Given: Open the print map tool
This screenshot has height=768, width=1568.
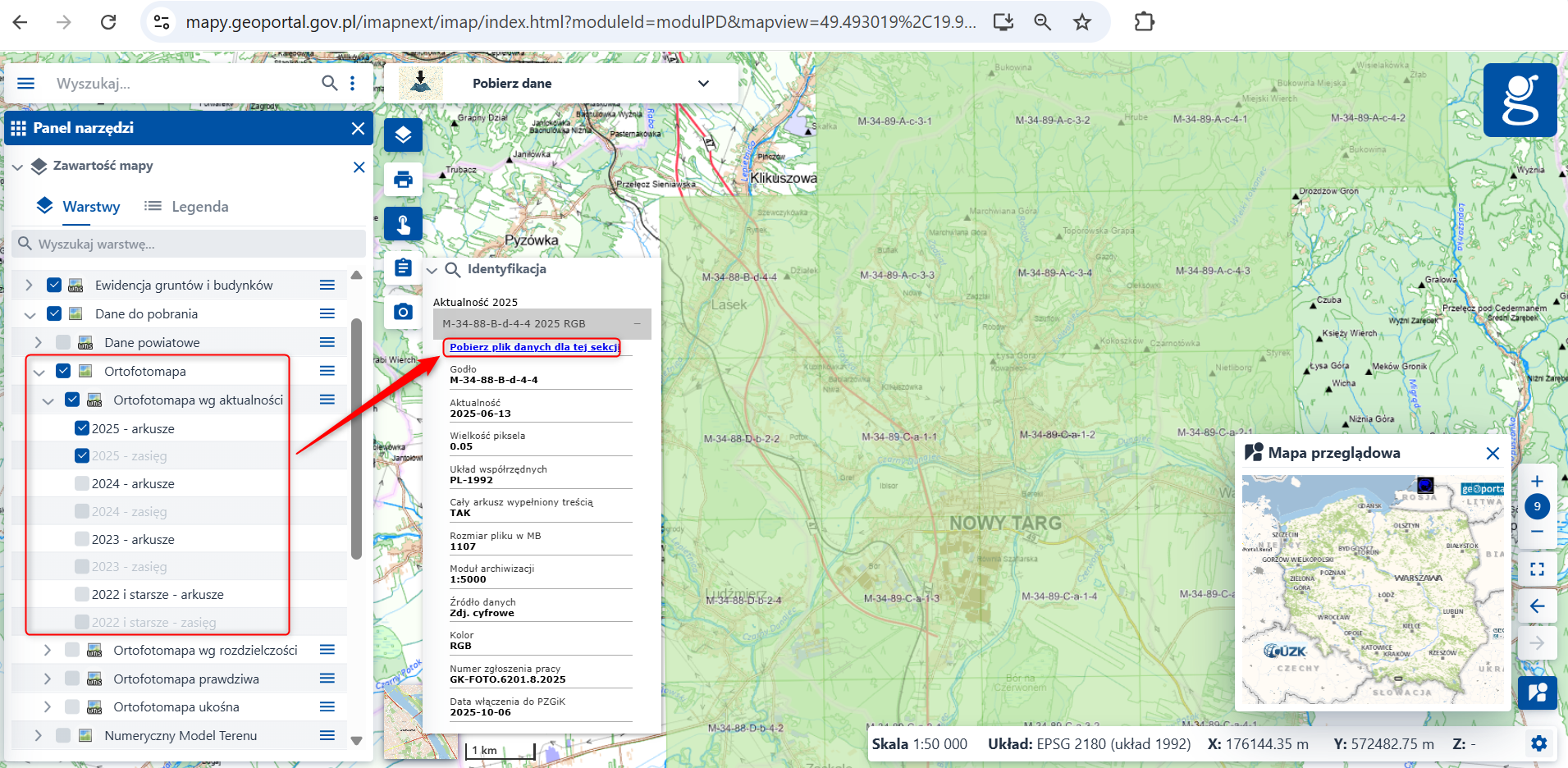Looking at the screenshot, I should point(403,180).
